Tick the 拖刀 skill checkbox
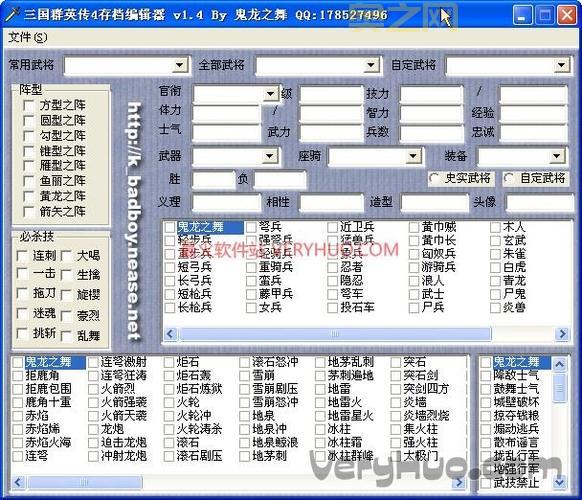582x500 pixels. coord(22,294)
